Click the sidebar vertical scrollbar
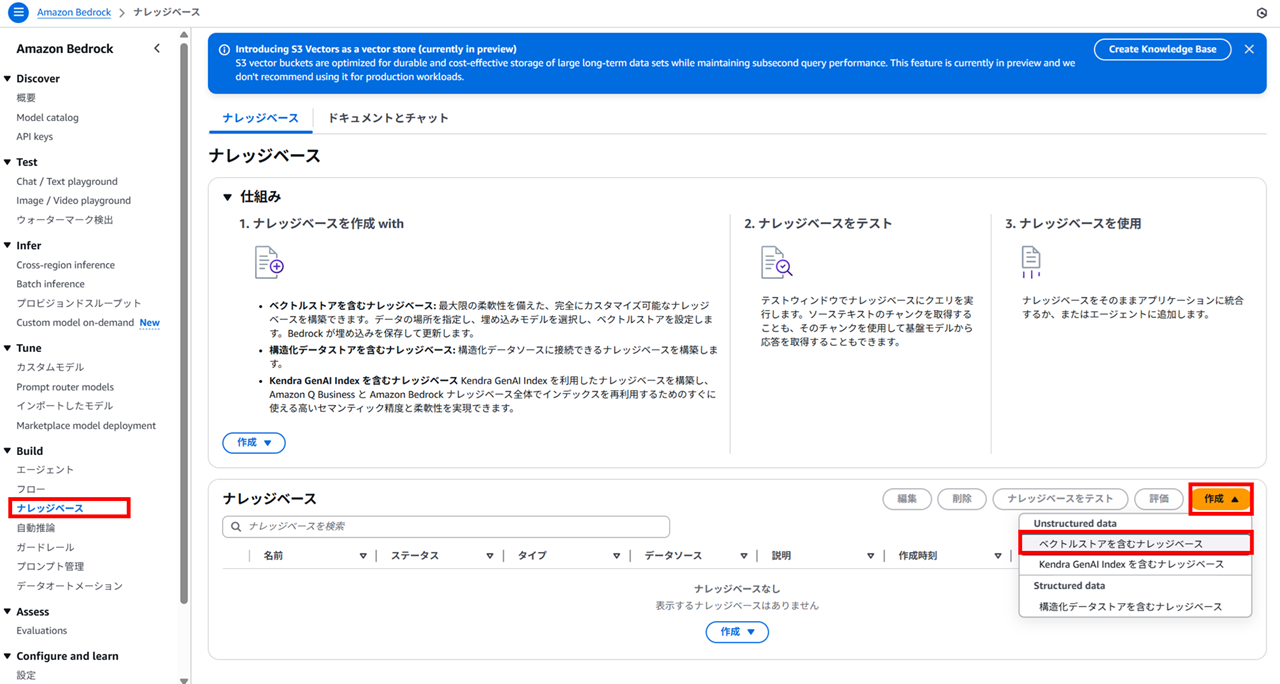The width and height of the screenshot is (1280, 684). [x=184, y=323]
